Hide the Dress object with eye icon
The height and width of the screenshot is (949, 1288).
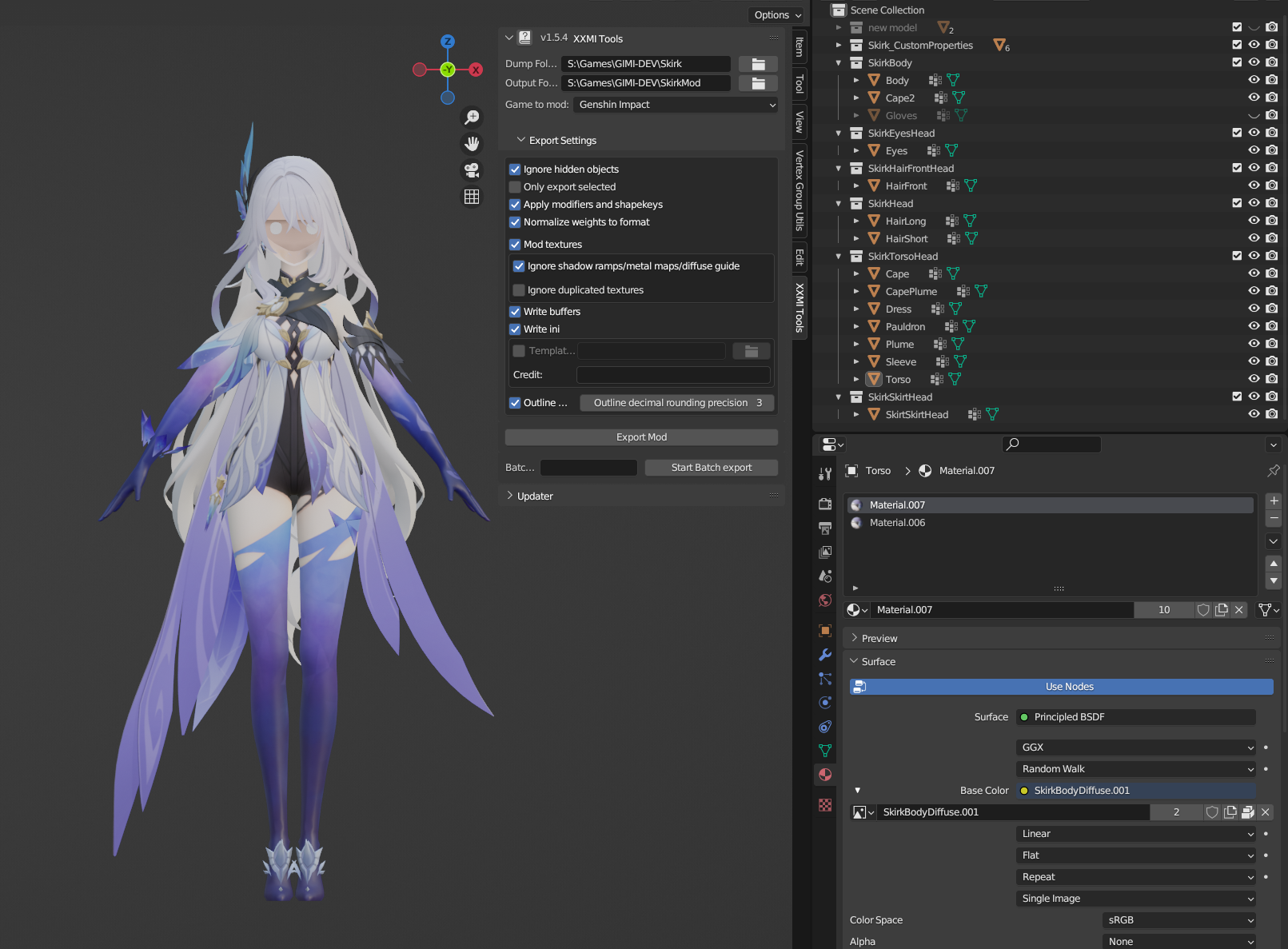1254,309
